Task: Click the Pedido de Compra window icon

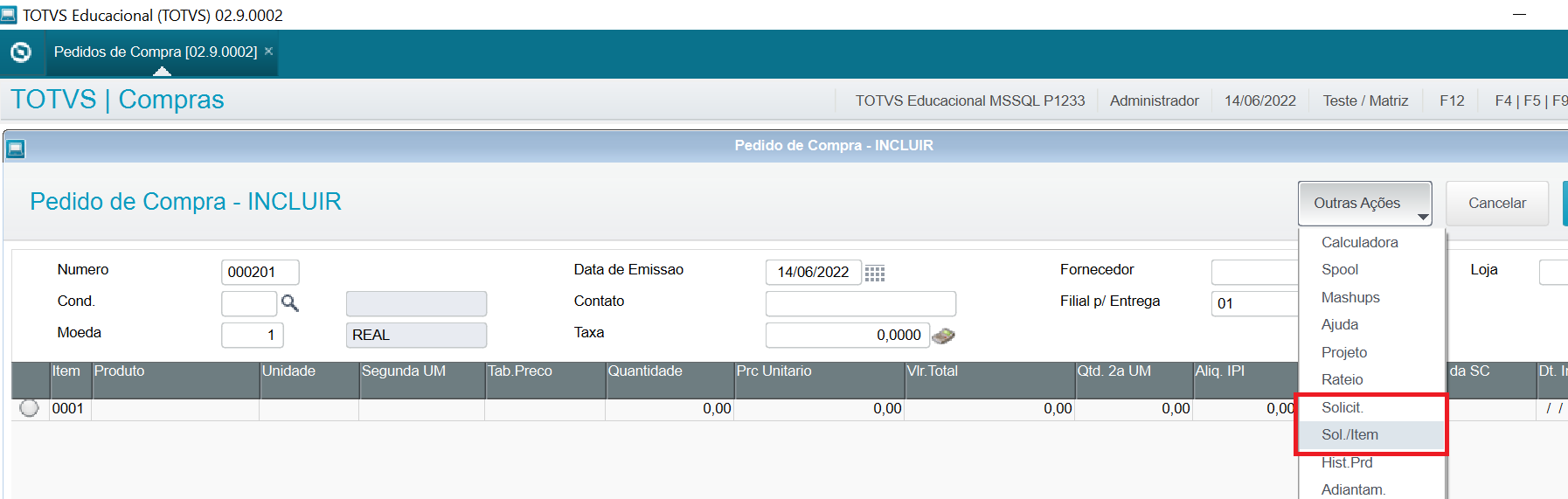Action: 16,149
